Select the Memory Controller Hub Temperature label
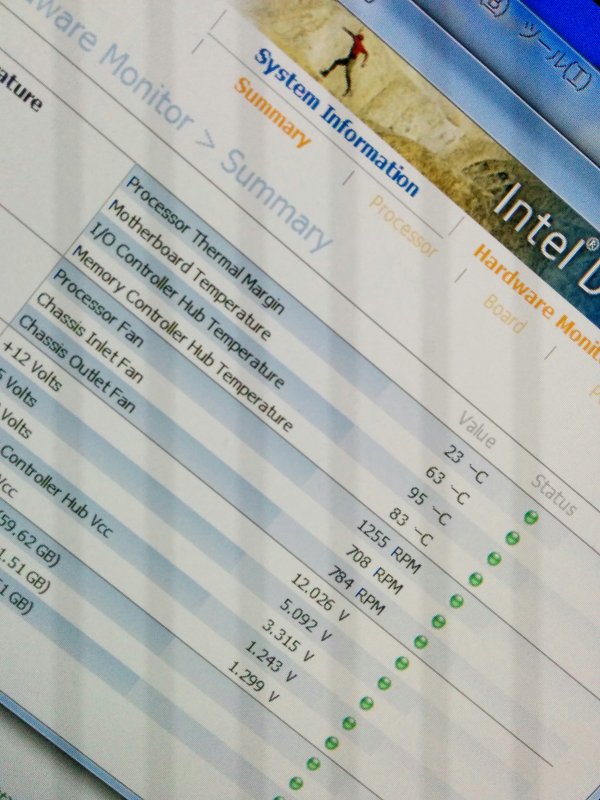This screenshot has height=800, width=600. [183, 338]
